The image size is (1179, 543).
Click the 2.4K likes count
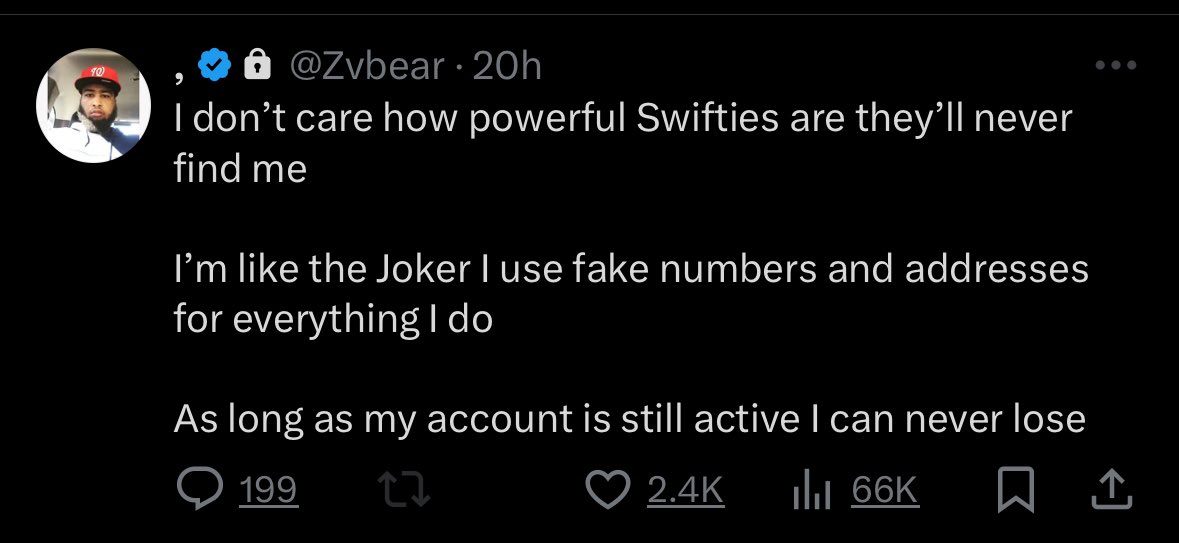point(686,491)
